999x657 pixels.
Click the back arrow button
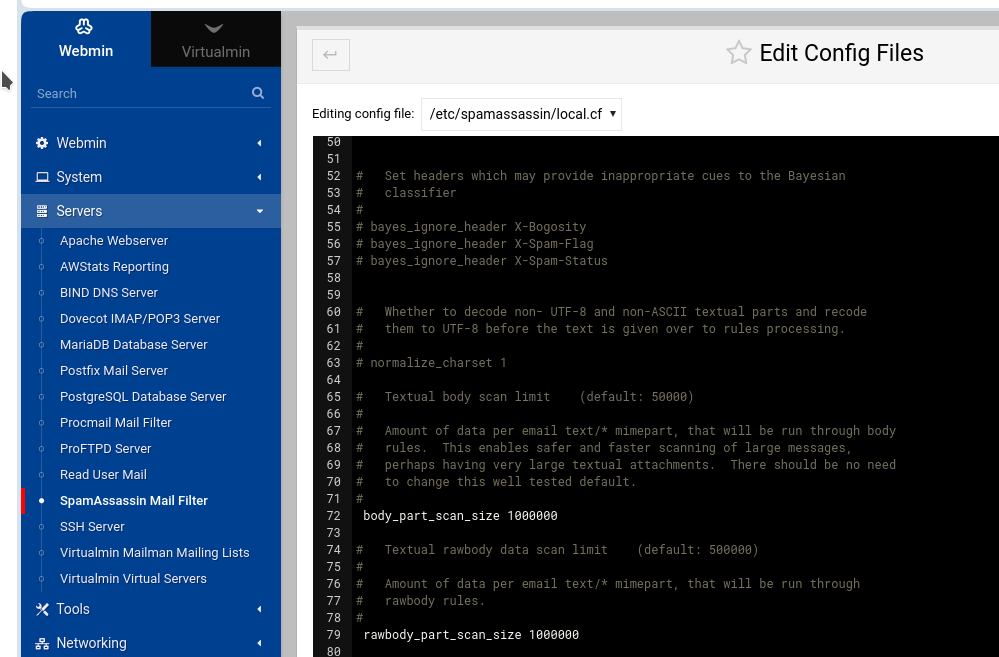pyautogui.click(x=331, y=55)
